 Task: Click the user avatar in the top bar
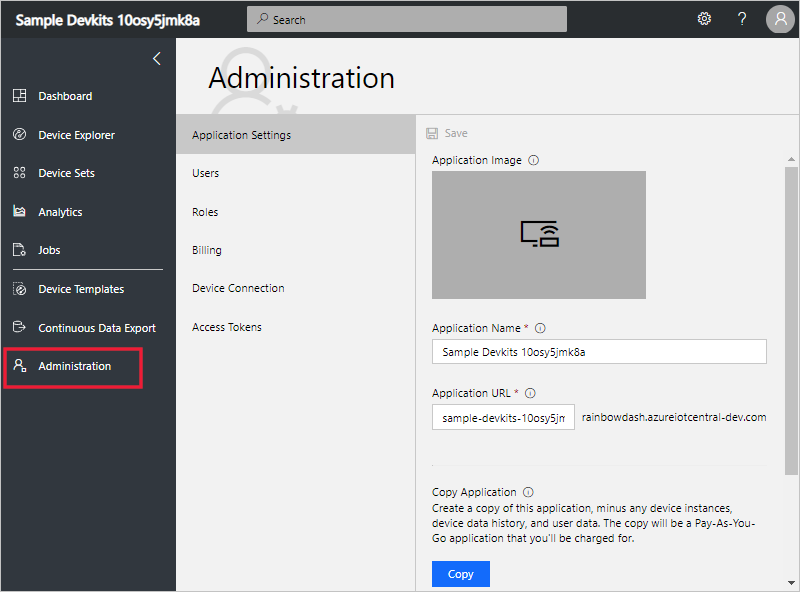pos(780,18)
